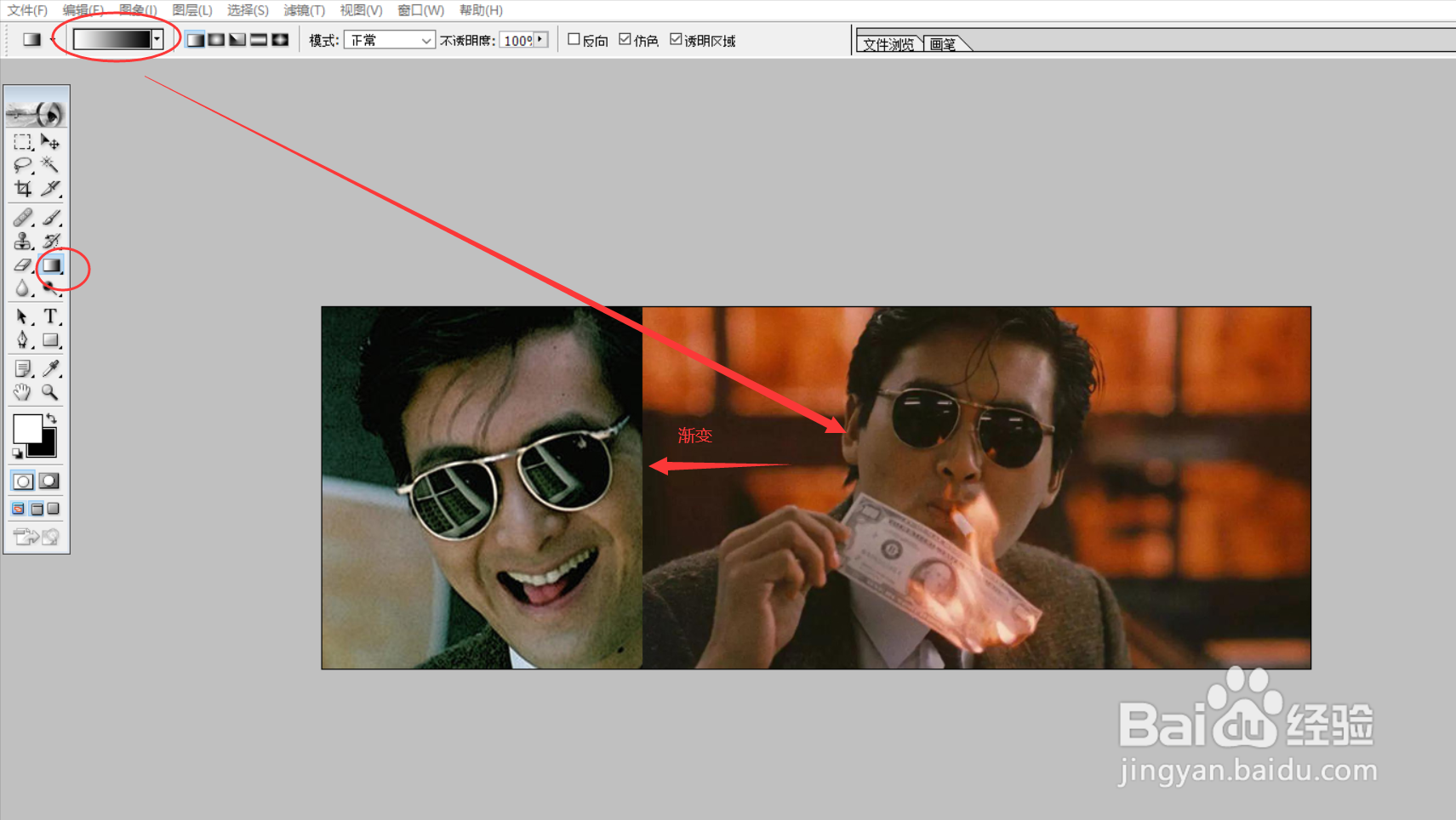The width and height of the screenshot is (1456, 820).
Task: Open the 文件(F) menu
Action: click(x=27, y=10)
